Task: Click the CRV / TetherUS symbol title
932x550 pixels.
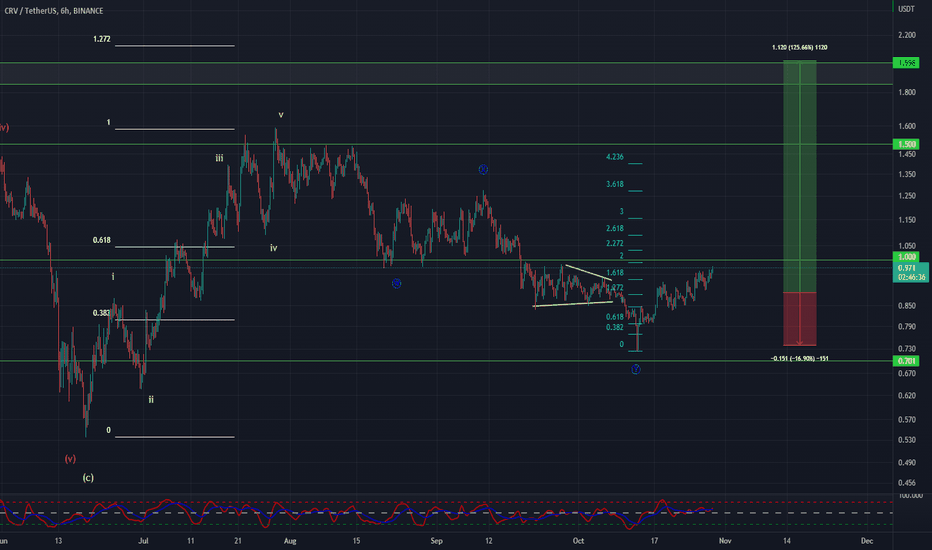Action: coord(53,11)
